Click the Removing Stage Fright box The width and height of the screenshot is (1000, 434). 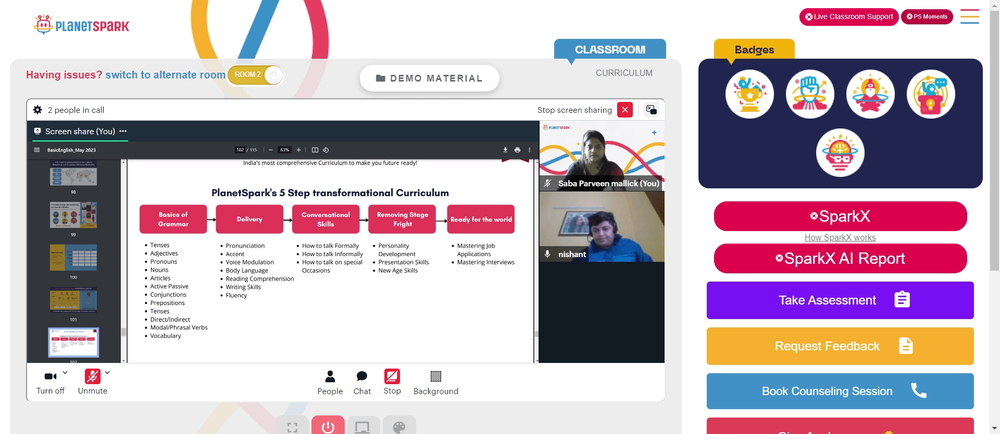pos(402,219)
